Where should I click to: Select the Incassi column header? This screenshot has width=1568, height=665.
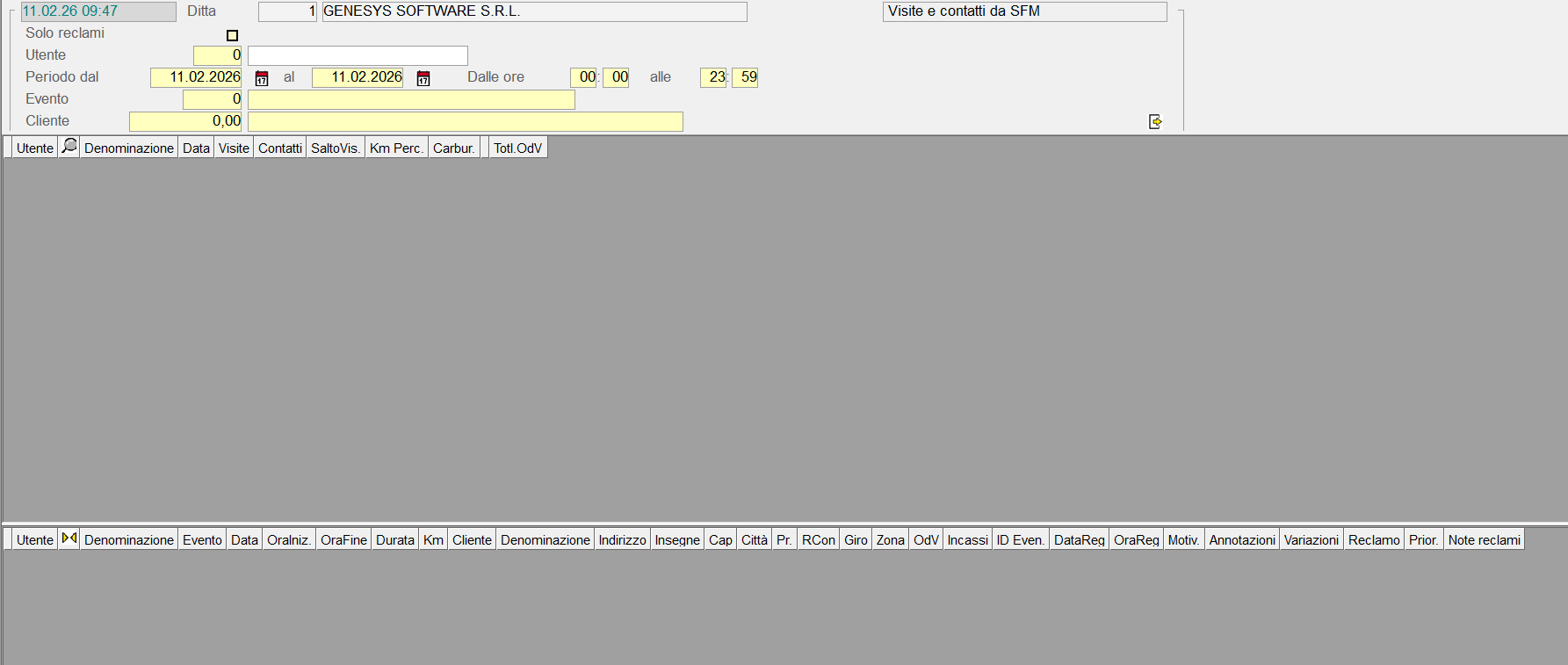click(x=967, y=539)
